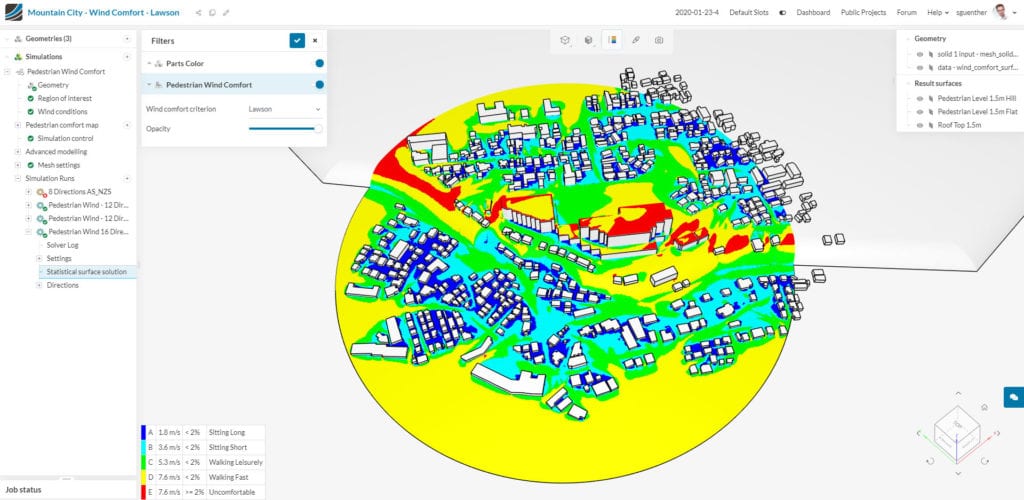Open Forum link
This screenshot has height=500, width=1024.
tap(906, 12)
